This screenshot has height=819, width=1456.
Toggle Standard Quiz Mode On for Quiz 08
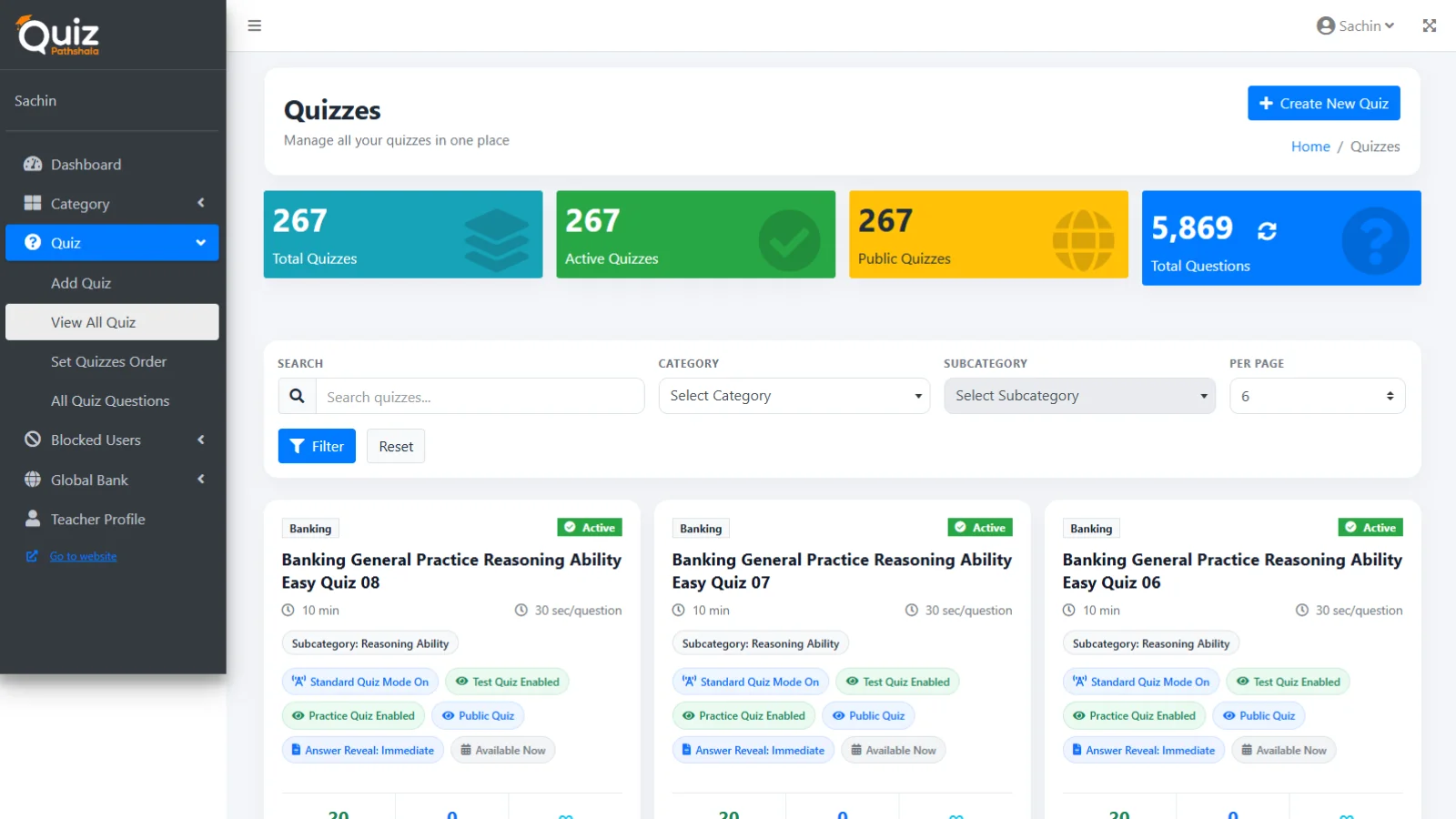point(360,682)
